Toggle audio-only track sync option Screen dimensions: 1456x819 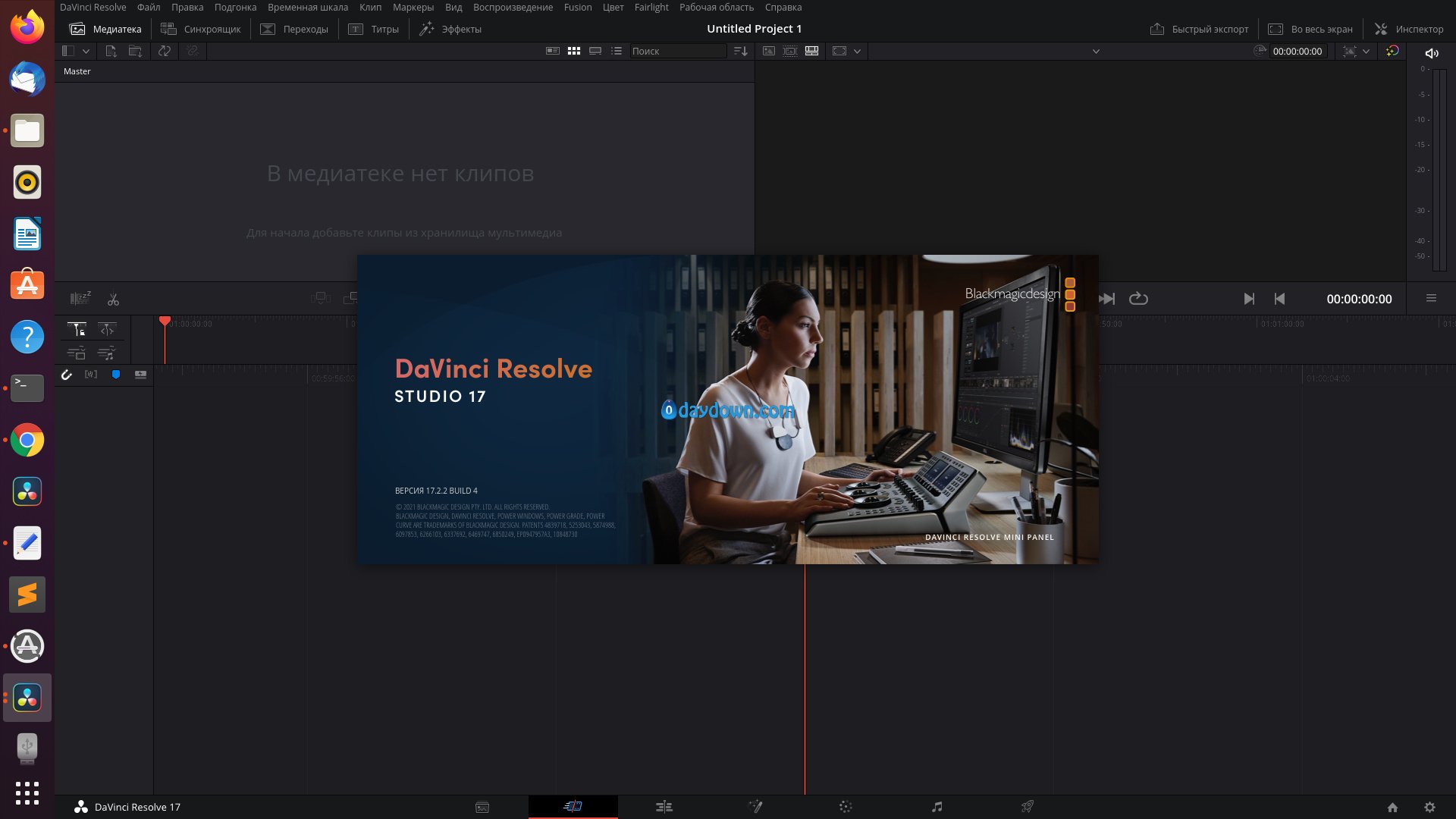[x=107, y=353]
